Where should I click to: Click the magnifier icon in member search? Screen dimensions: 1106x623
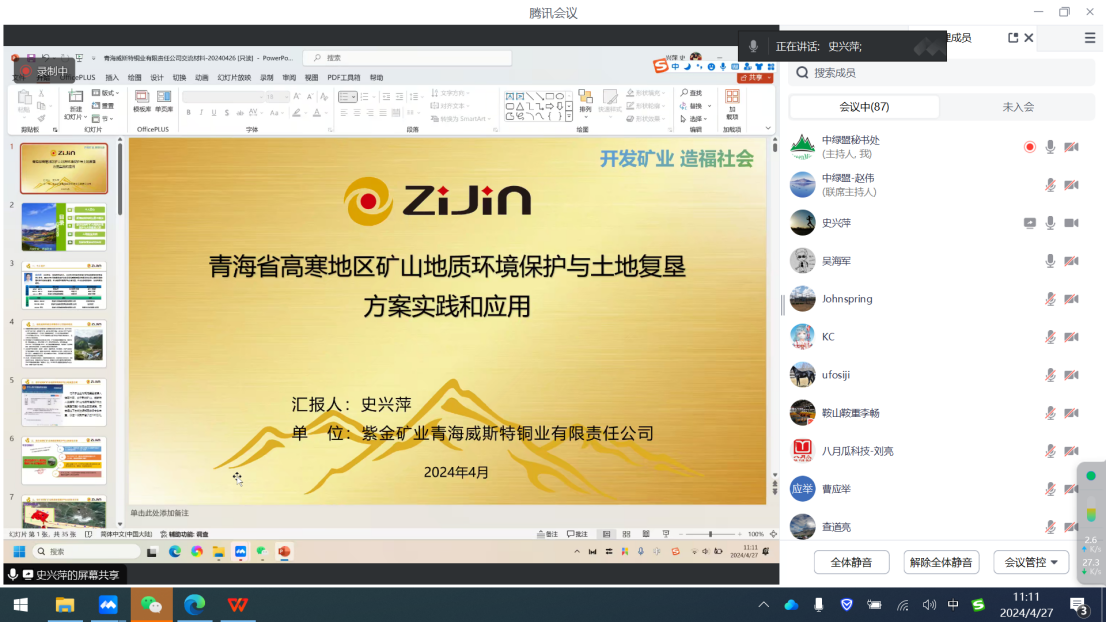pyautogui.click(x=803, y=73)
